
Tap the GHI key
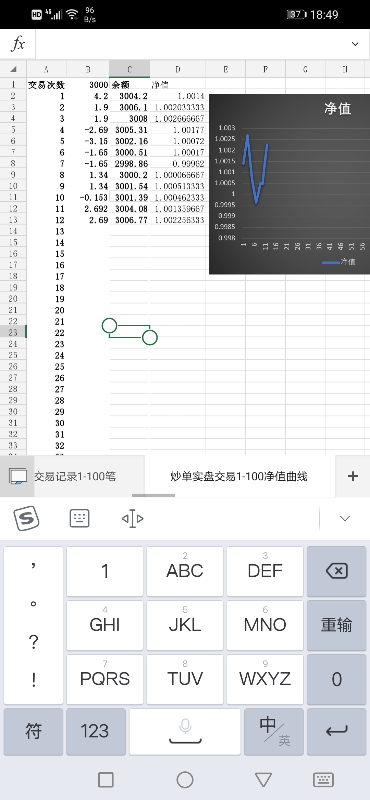(x=105, y=625)
